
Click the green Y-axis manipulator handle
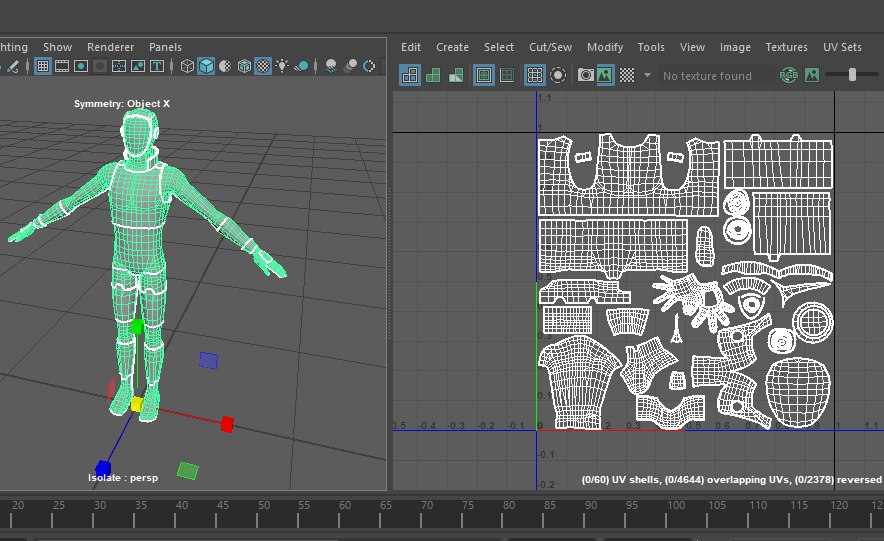click(x=137, y=326)
